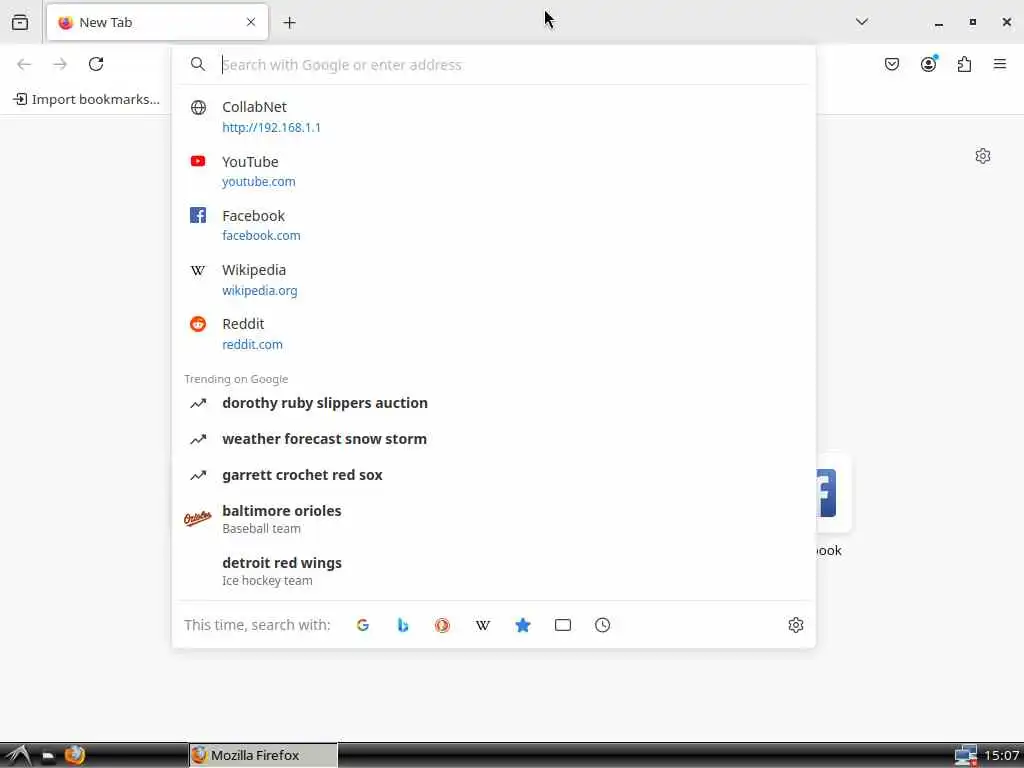Open the Facebook shortcut tile
The image size is (1024, 768).
pos(833,494)
